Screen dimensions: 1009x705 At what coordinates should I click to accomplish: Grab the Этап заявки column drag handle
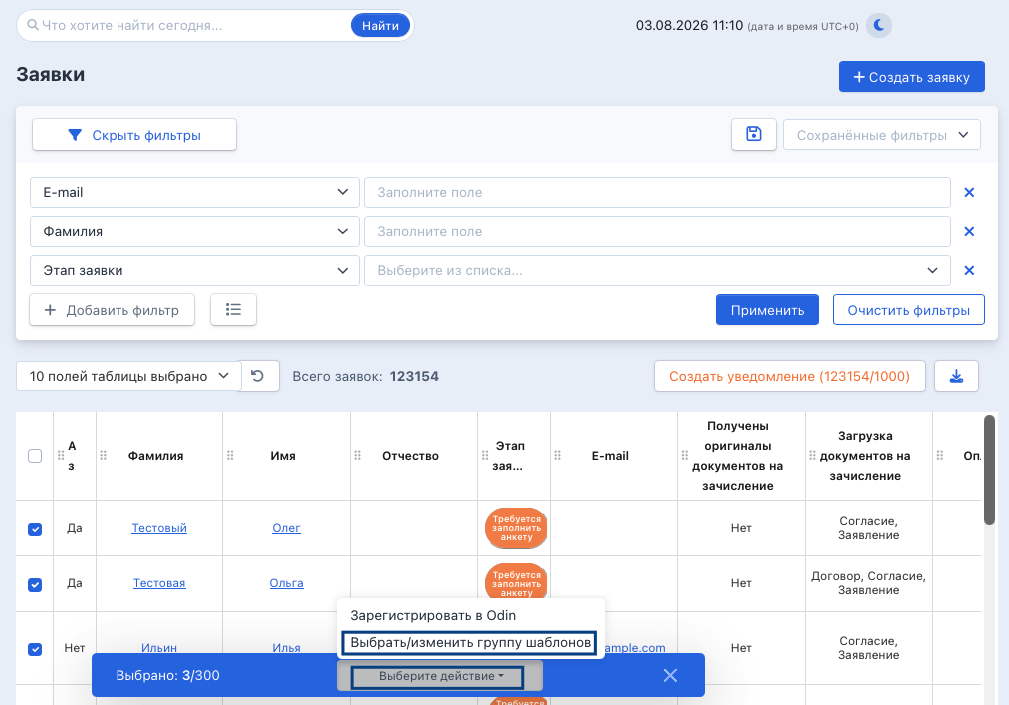pos(485,455)
